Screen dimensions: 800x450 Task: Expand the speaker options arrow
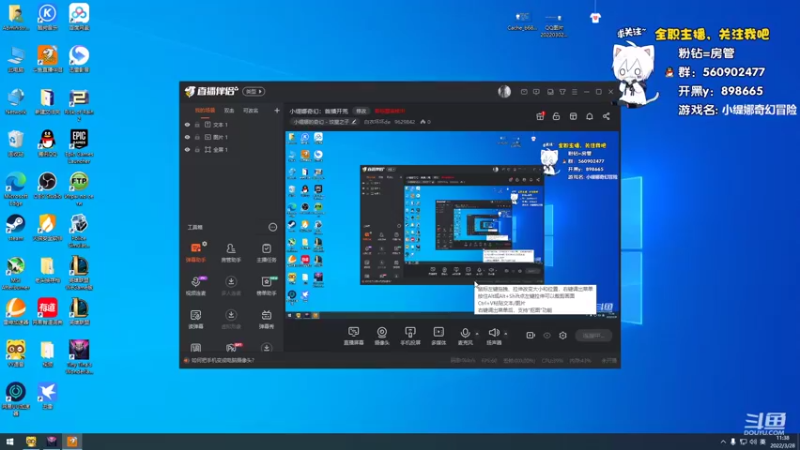pyautogui.click(x=506, y=334)
